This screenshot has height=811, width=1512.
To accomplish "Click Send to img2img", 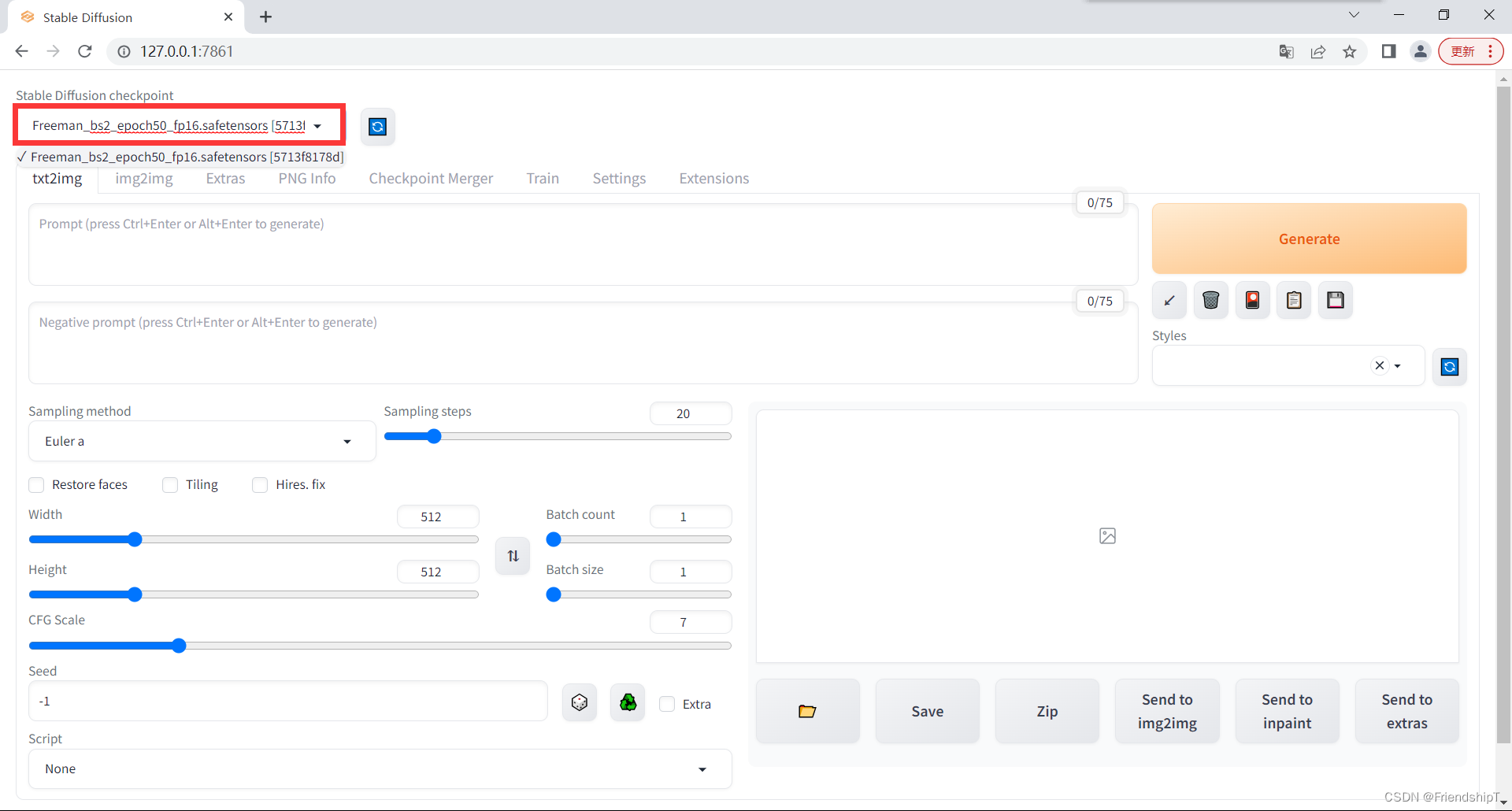I will (x=1167, y=711).
